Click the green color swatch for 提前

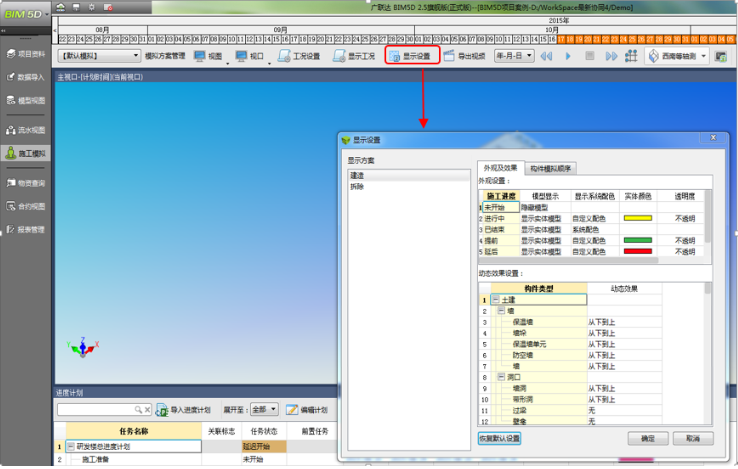pos(638,240)
